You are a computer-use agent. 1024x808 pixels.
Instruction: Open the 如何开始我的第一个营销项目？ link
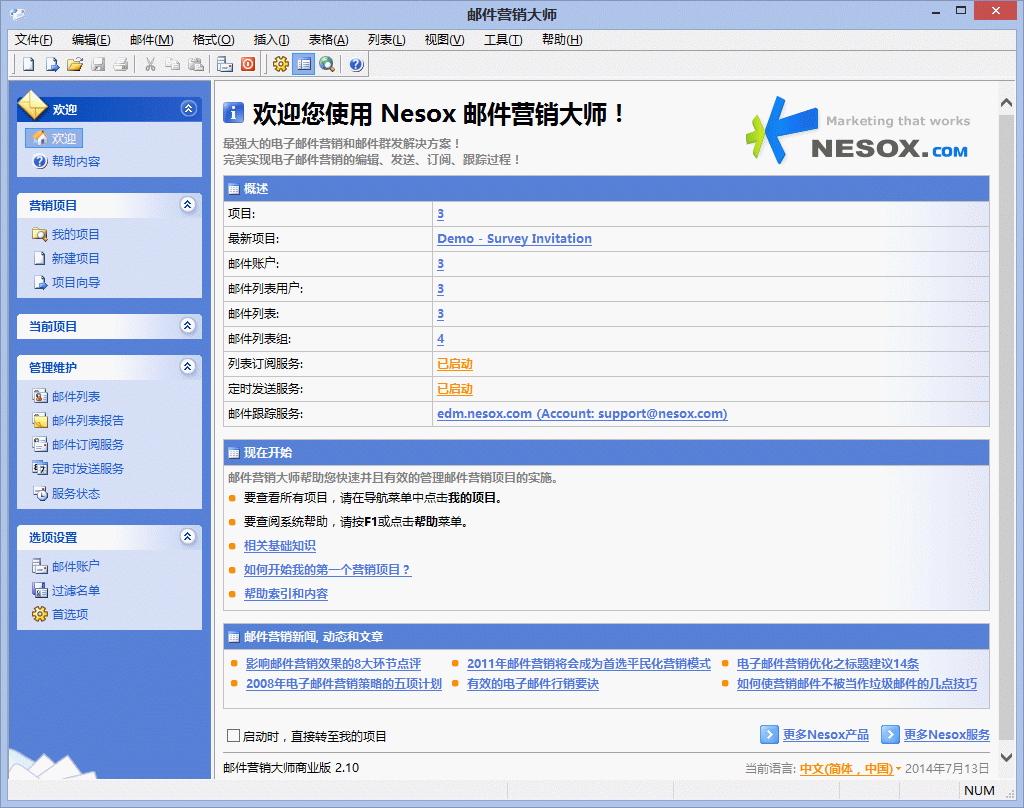click(x=327, y=570)
